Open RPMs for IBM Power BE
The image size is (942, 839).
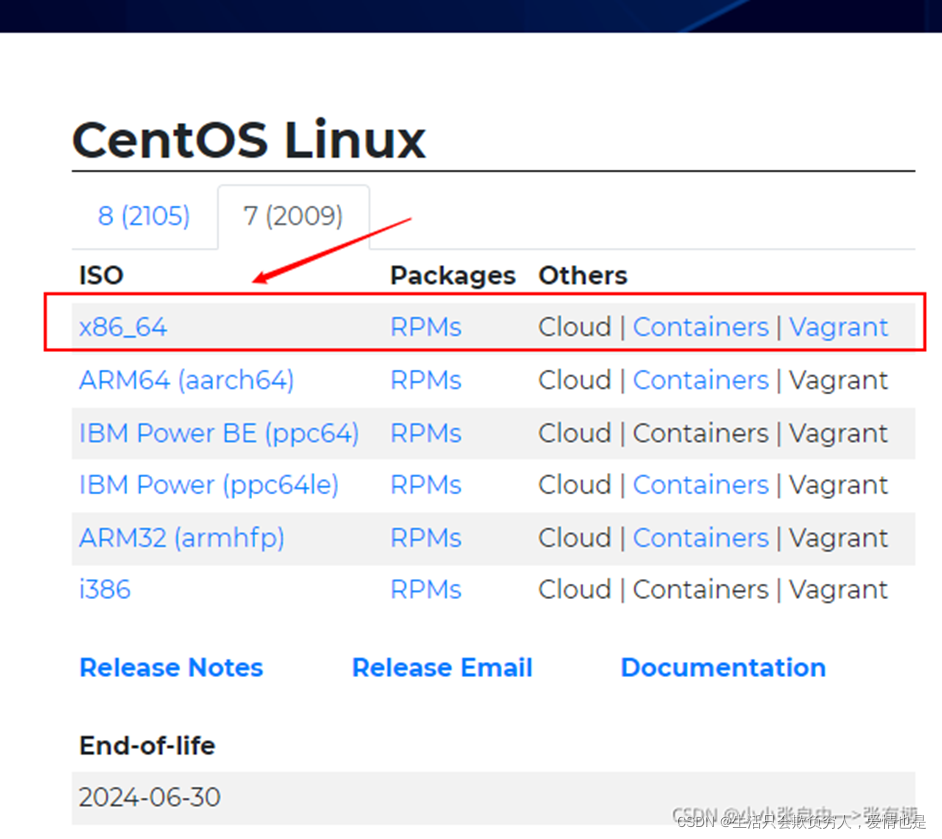[425, 433]
